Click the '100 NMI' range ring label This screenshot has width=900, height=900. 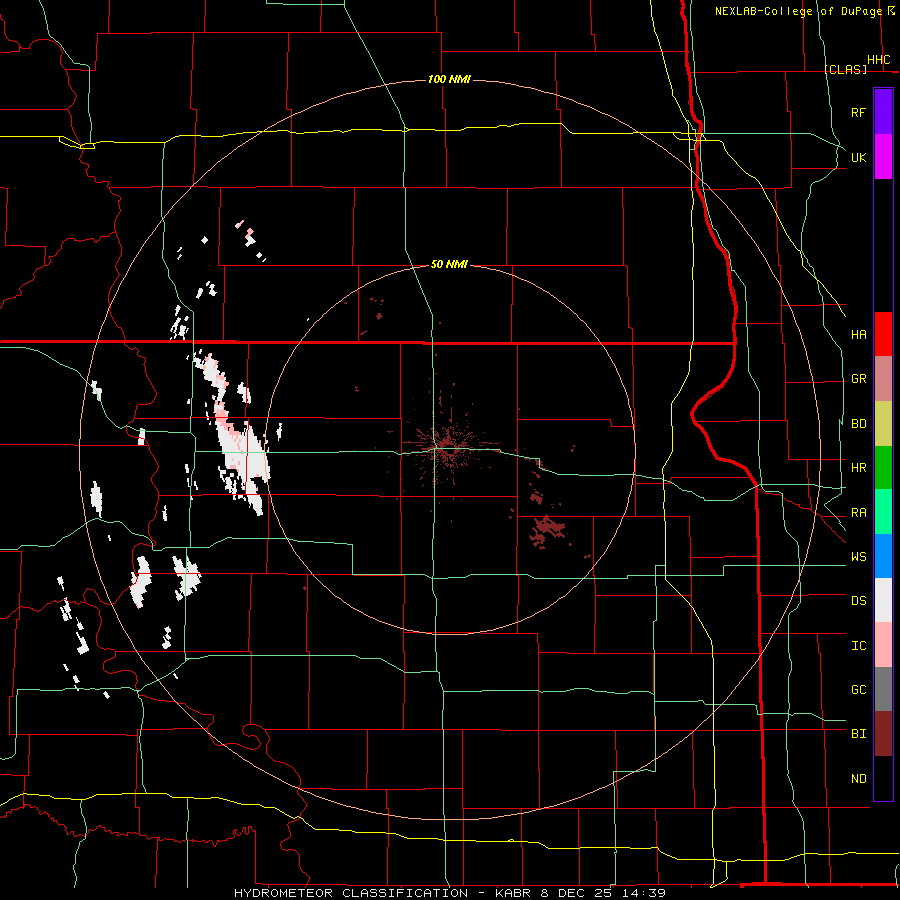[449, 79]
